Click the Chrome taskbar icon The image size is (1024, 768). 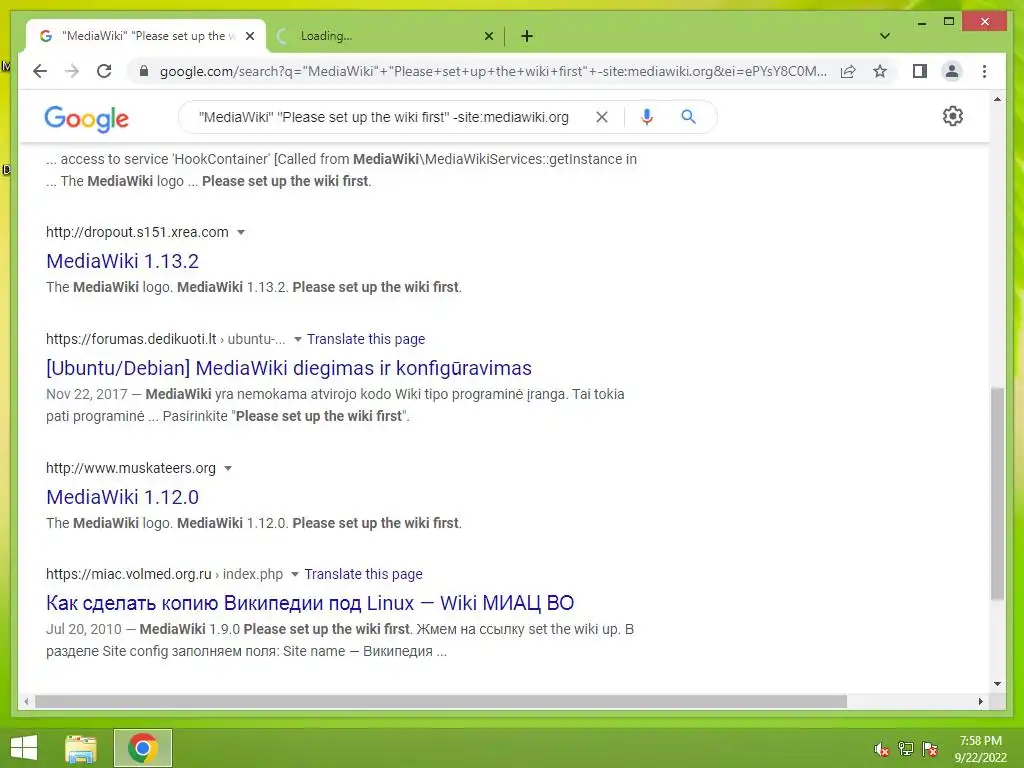click(142, 748)
